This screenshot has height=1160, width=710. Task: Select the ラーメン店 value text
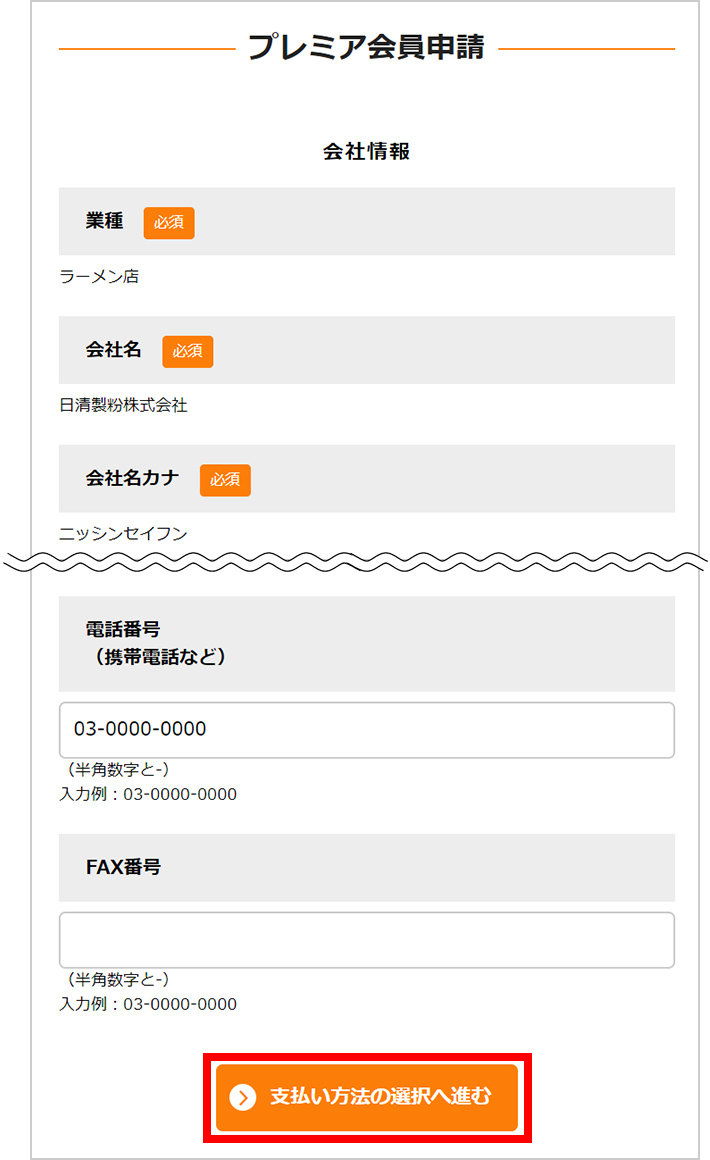(x=99, y=277)
